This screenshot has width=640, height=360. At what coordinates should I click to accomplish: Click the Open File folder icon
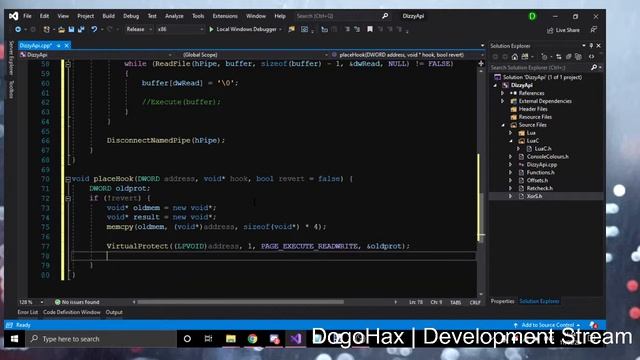coord(61,29)
